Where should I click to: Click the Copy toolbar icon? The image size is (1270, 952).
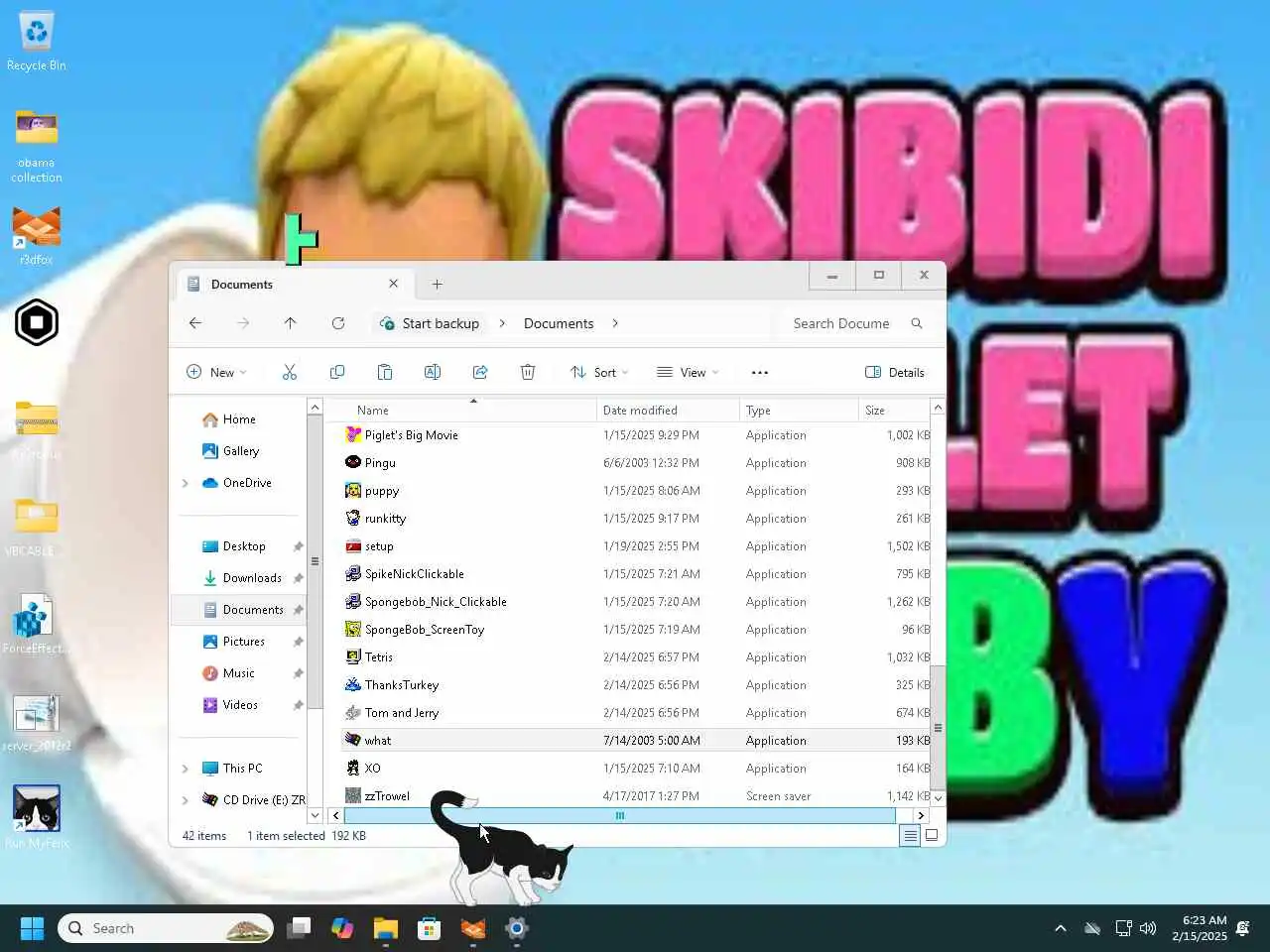coord(337,372)
